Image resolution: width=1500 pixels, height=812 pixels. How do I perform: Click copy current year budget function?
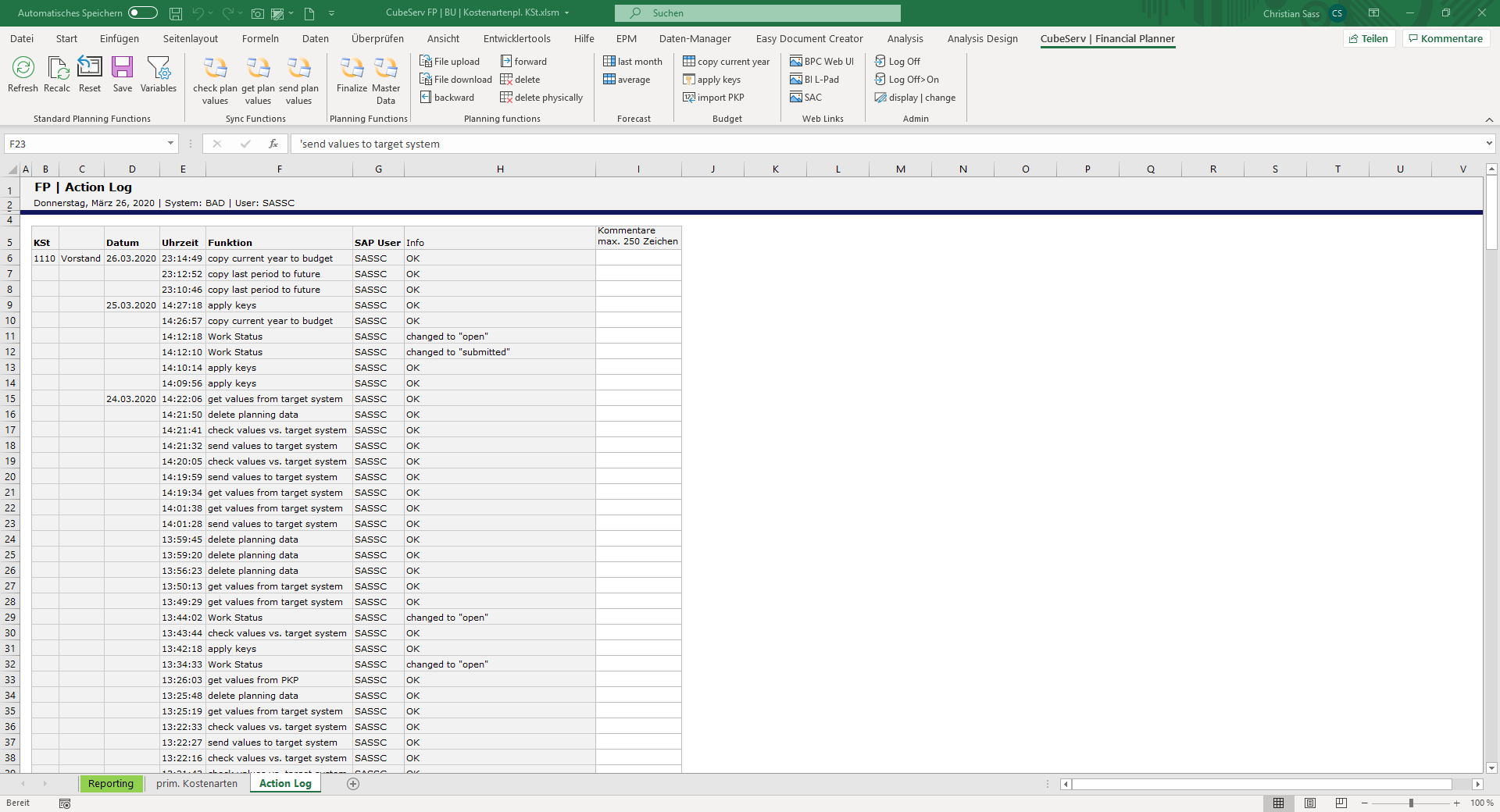[x=727, y=61]
